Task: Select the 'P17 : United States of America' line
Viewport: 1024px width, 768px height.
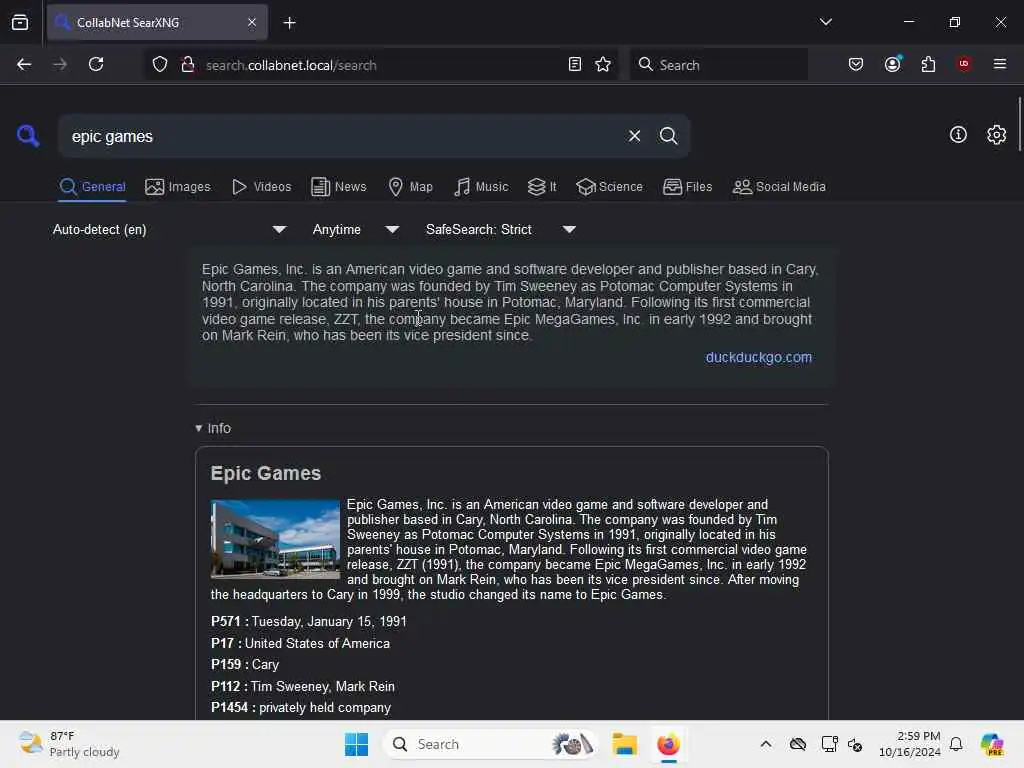Action: 300,643
